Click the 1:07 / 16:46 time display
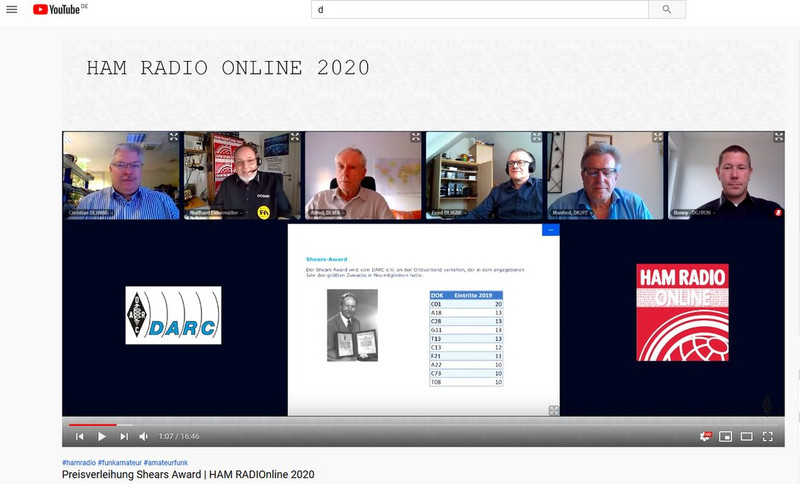800x484 pixels. [x=179, y=437]
